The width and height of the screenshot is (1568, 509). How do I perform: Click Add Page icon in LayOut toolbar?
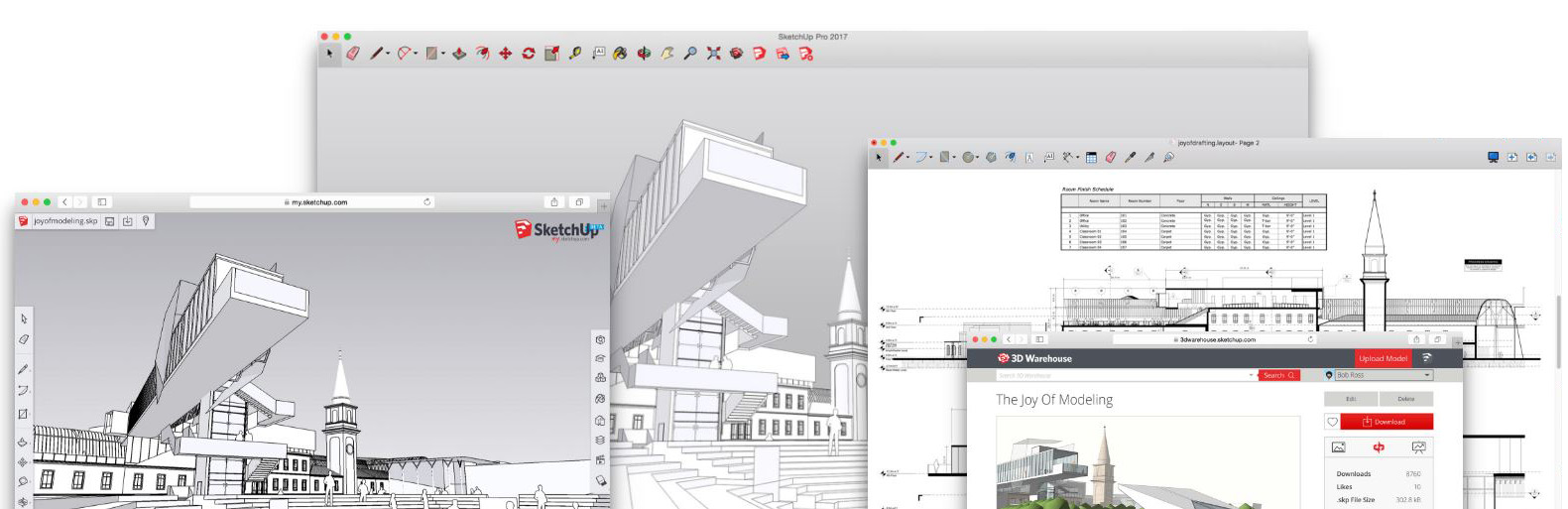click(1512, 157)
